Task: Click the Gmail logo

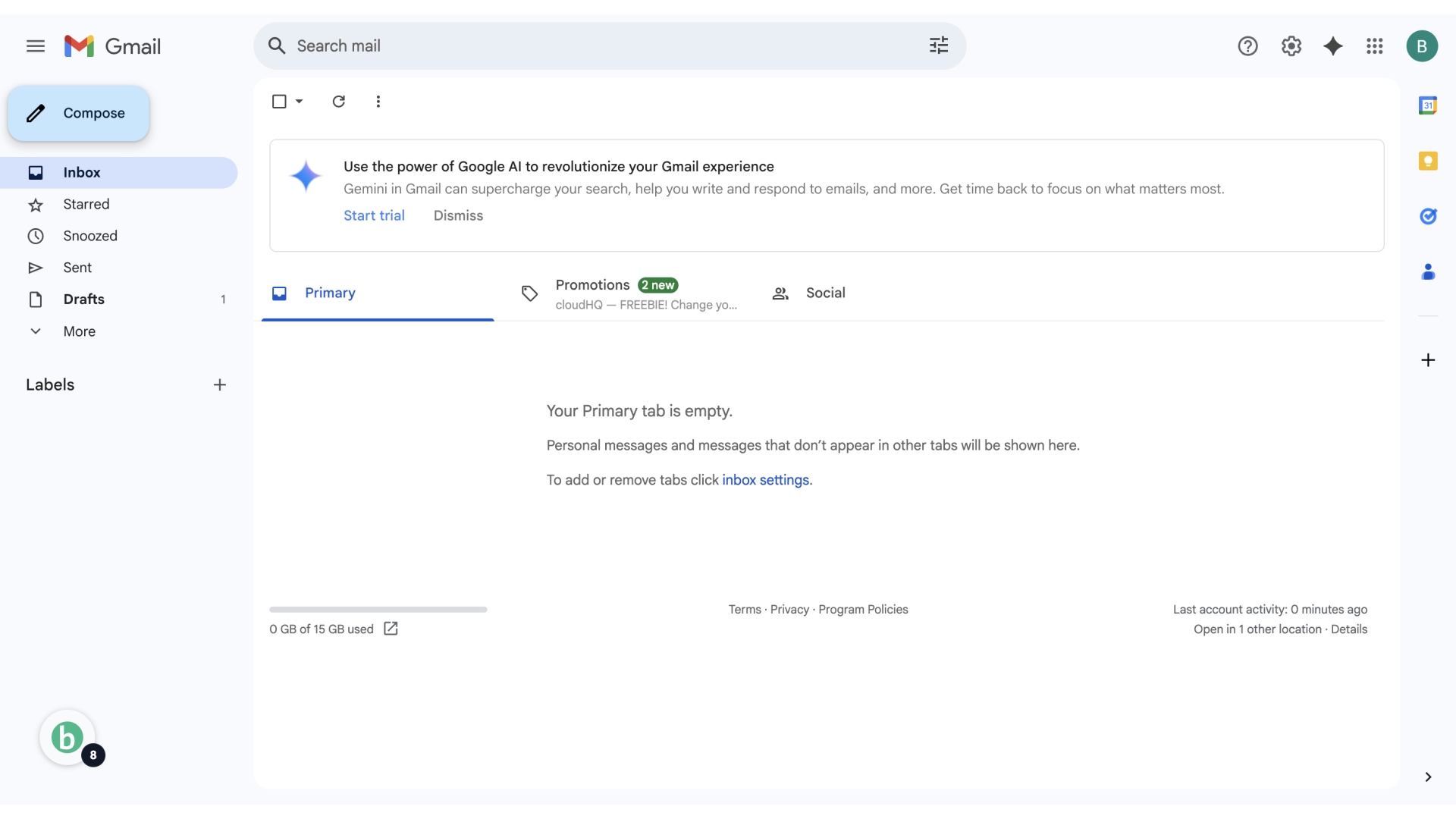Action: click(x=112, y=46)
